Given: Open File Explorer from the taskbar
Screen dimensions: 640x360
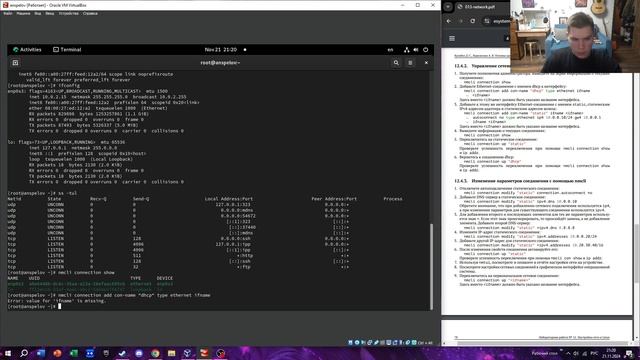Looking at the screenshot, I should [171, 353].
